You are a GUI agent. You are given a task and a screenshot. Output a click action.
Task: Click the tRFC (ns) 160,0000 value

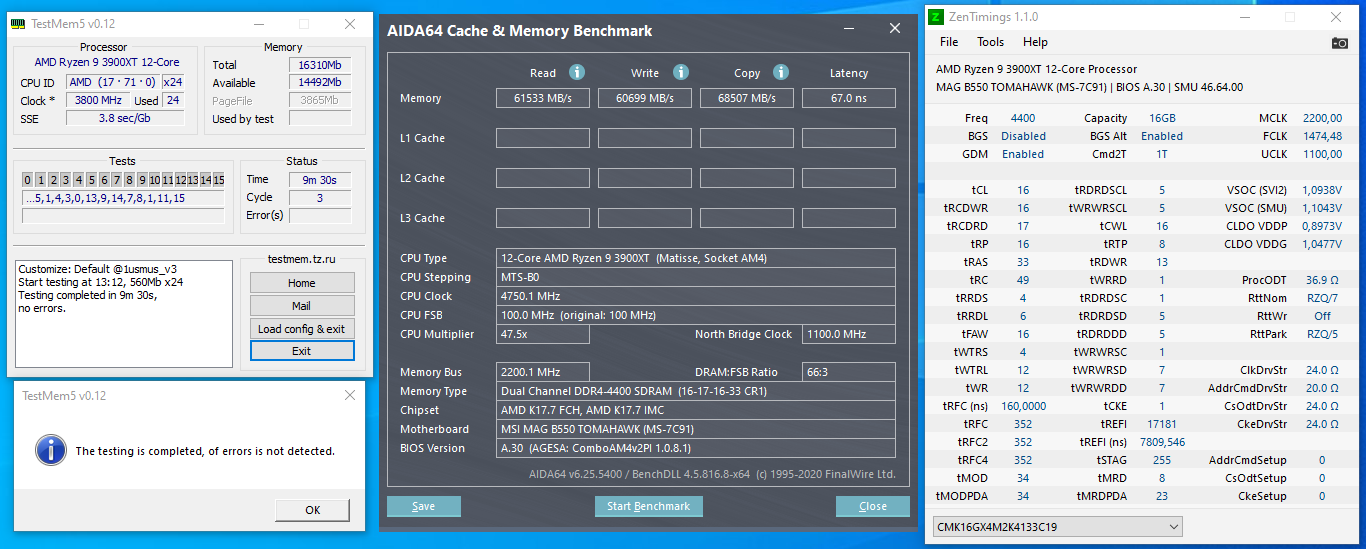pyautogui.click(x=1023, y=406)
